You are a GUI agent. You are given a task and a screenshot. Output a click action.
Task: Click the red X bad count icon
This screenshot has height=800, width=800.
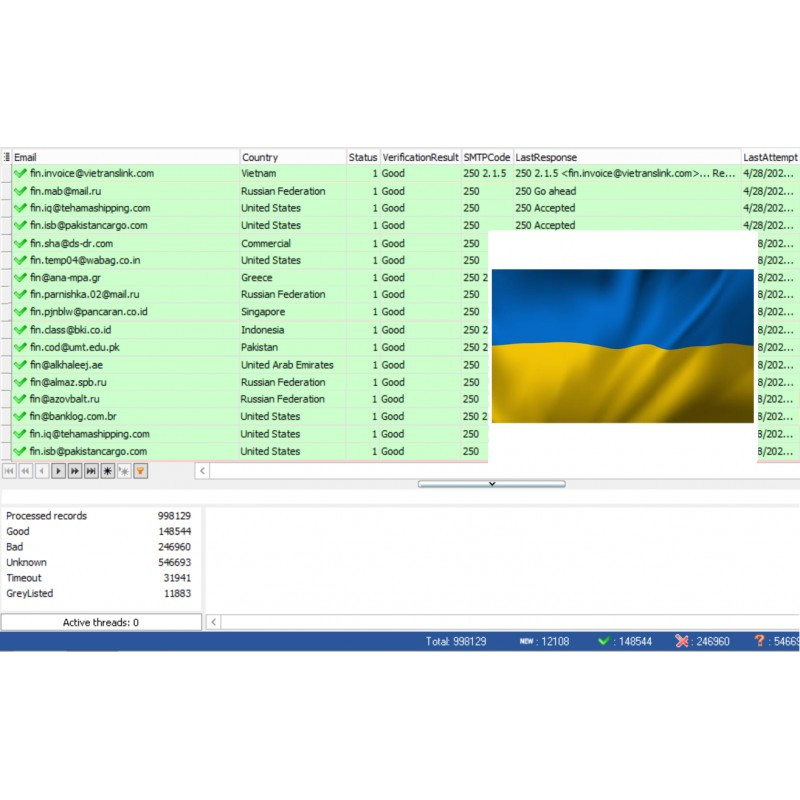(x=682, y=641)
